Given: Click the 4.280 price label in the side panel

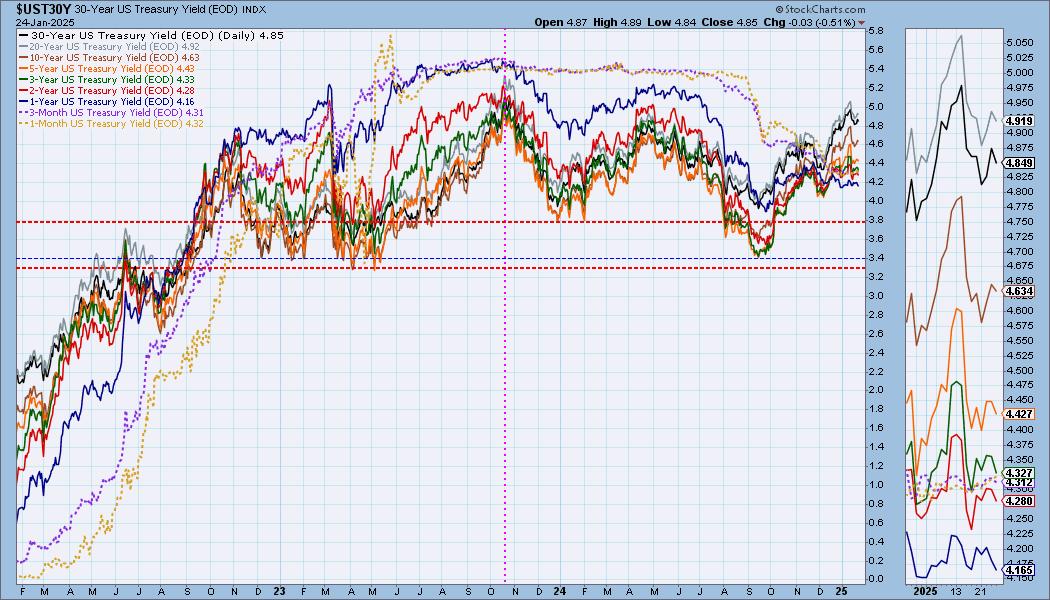Looking at the screenshot, I should pyautogui.click(x=1020, y=501).
